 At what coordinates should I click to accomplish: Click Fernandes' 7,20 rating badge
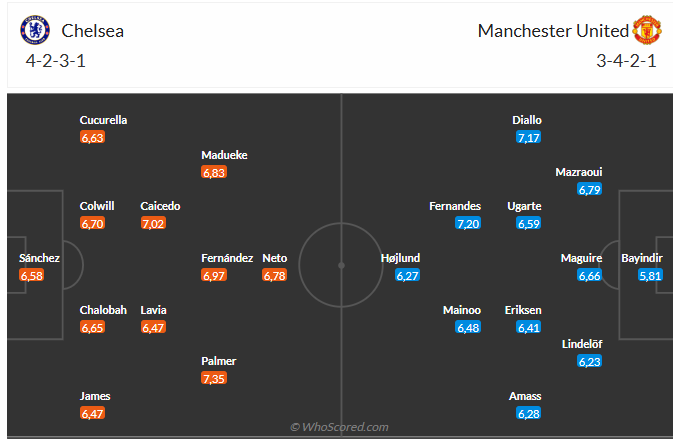point(468,224)
